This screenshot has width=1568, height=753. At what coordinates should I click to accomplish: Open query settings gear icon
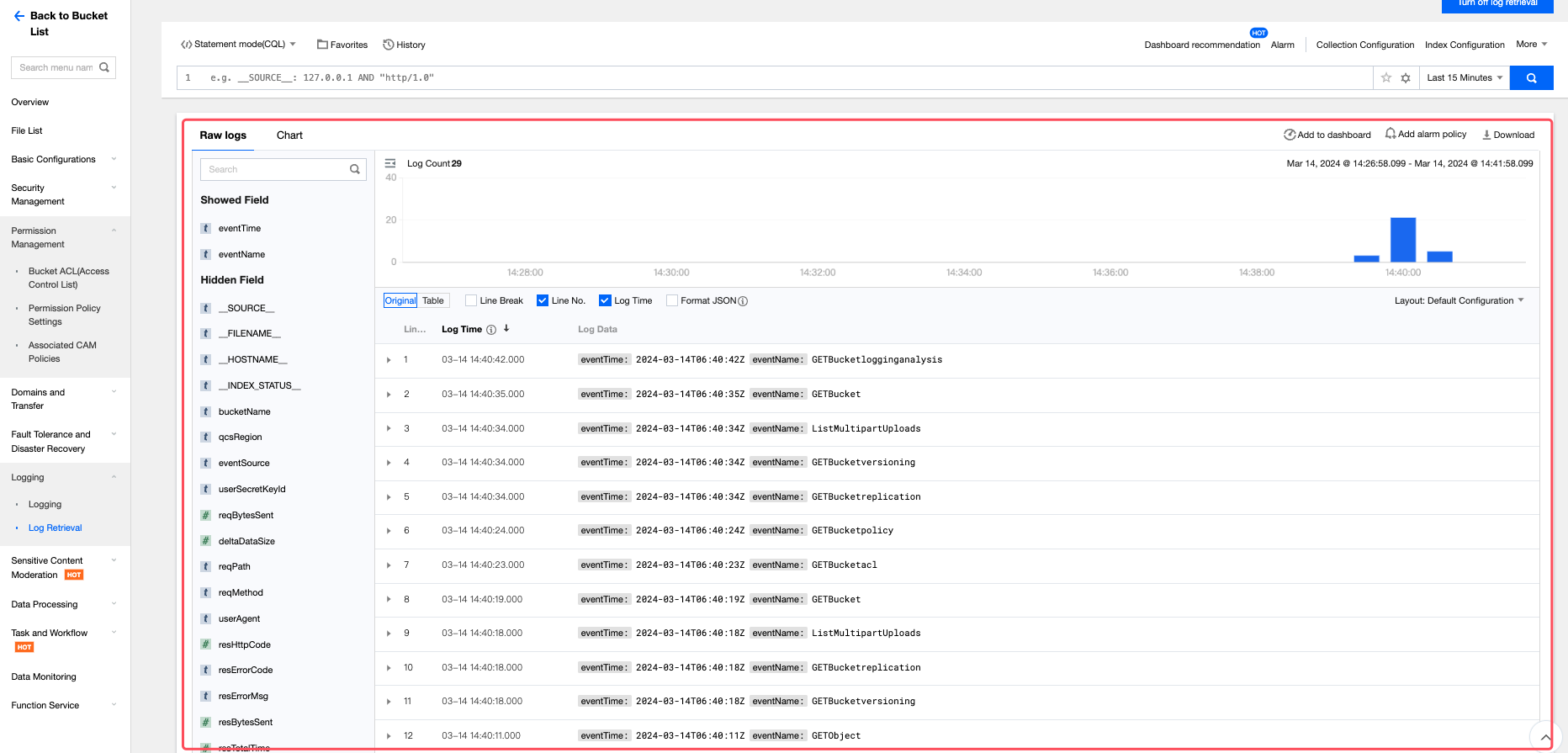pos(1406,78)
